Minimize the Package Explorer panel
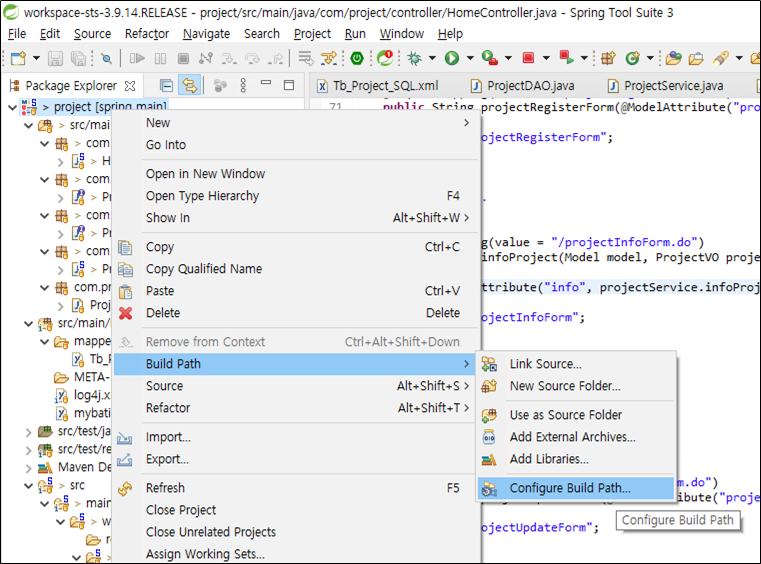This screenshot has height=564, width=761. (x=266, y=83)
